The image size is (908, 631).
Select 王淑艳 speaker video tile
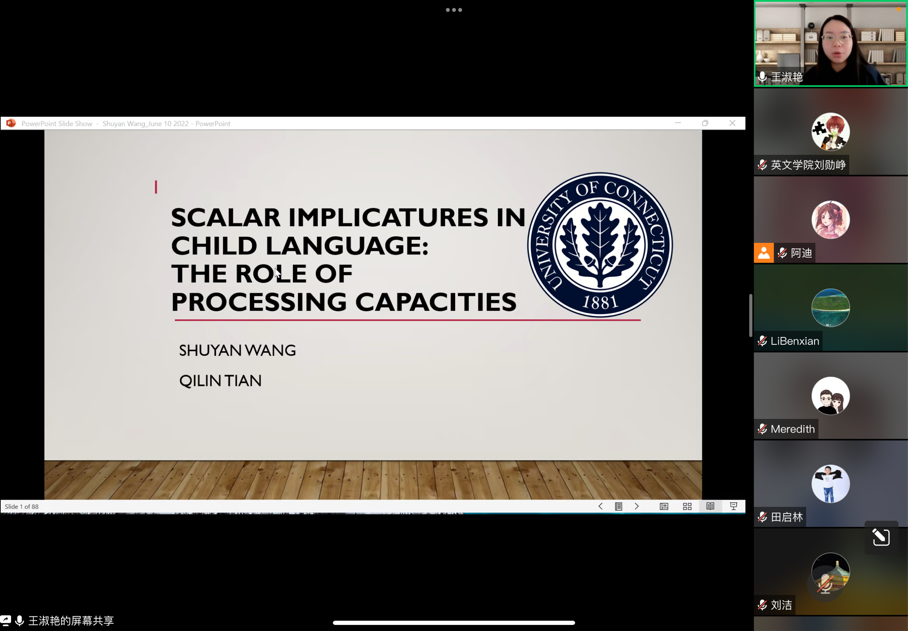[830, 43]
